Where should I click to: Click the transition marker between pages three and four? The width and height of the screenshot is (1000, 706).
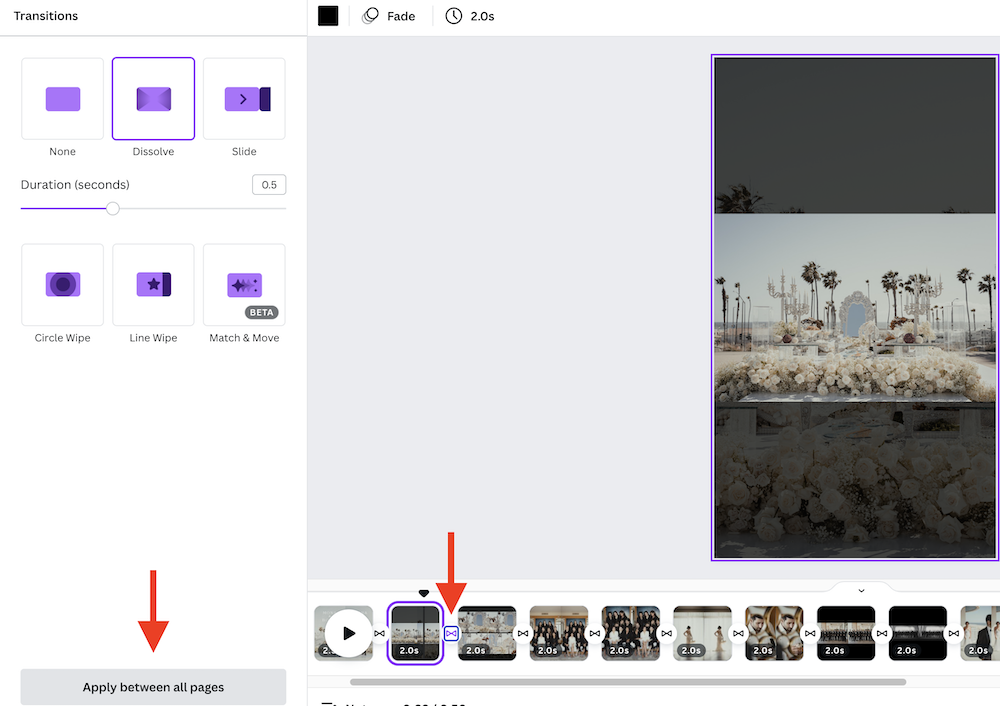523,633
